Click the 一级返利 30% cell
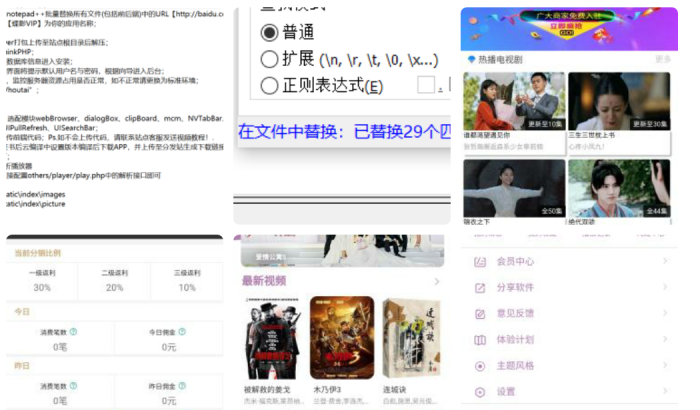This screenshot has height=410, width=700. [x=42, y=281]
